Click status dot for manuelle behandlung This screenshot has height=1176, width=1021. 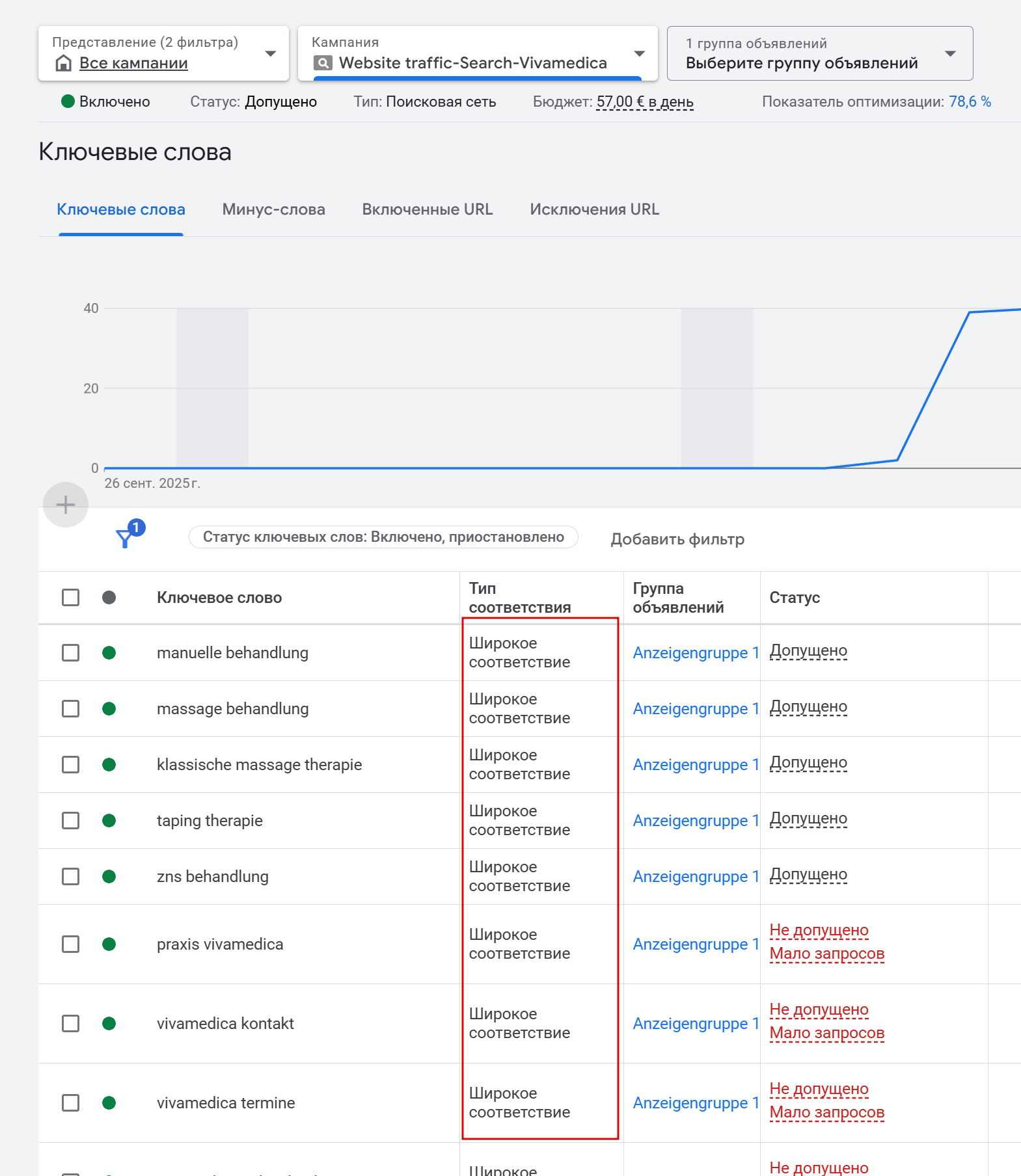(x=109, y=652)
